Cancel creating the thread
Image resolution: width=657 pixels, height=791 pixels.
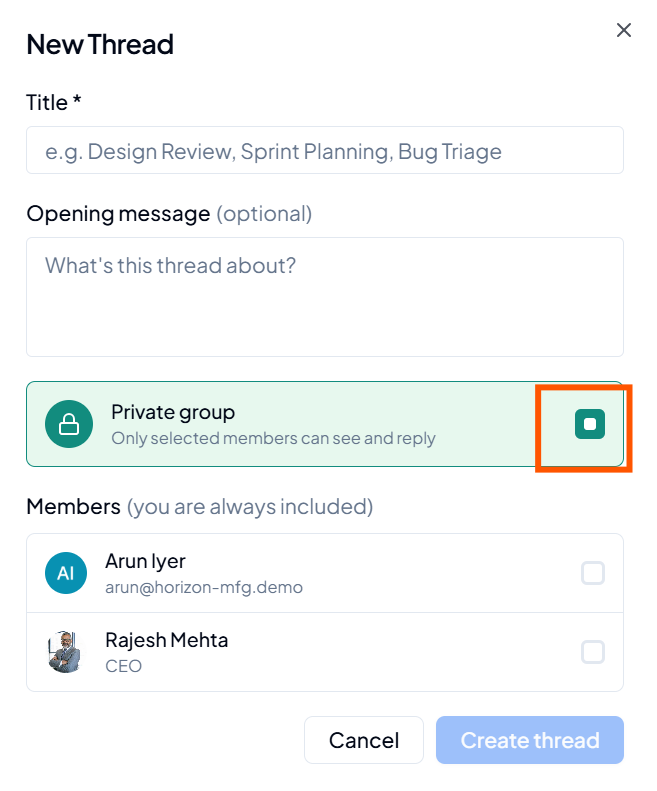tap(364, 740)
